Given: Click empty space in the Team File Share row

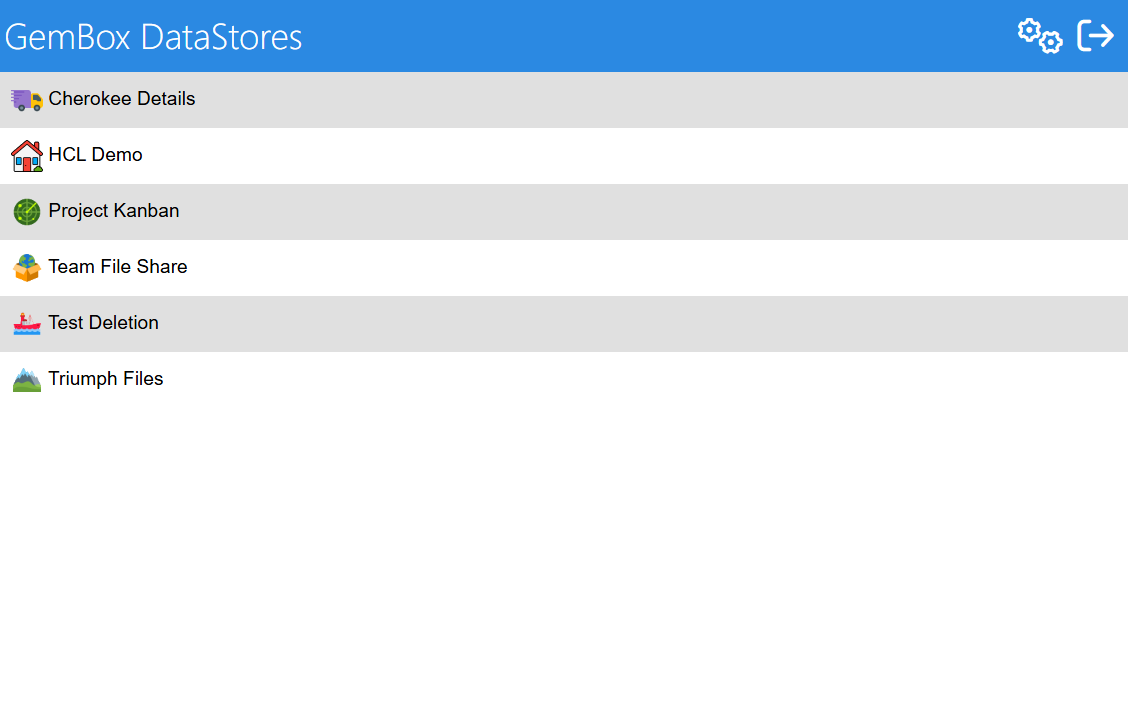Looking at the screenshot, I should coord(650,267).
